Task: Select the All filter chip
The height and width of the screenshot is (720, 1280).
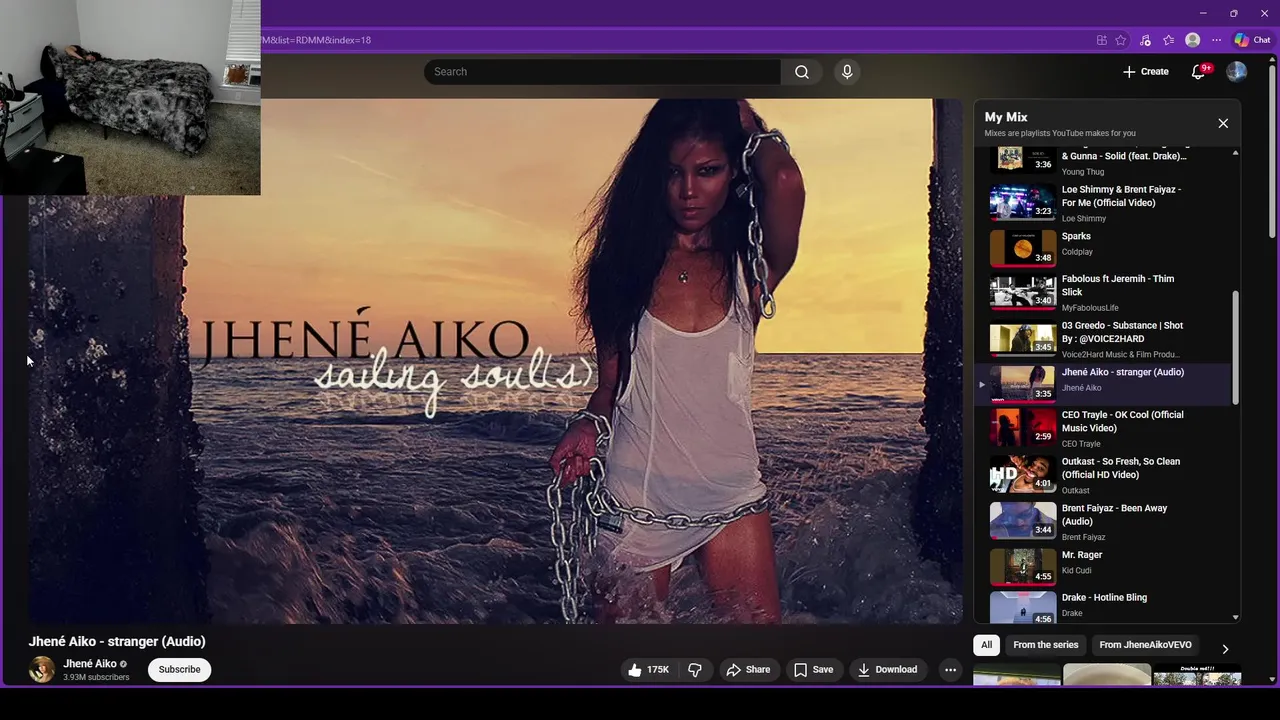Action: pos(986,645)
